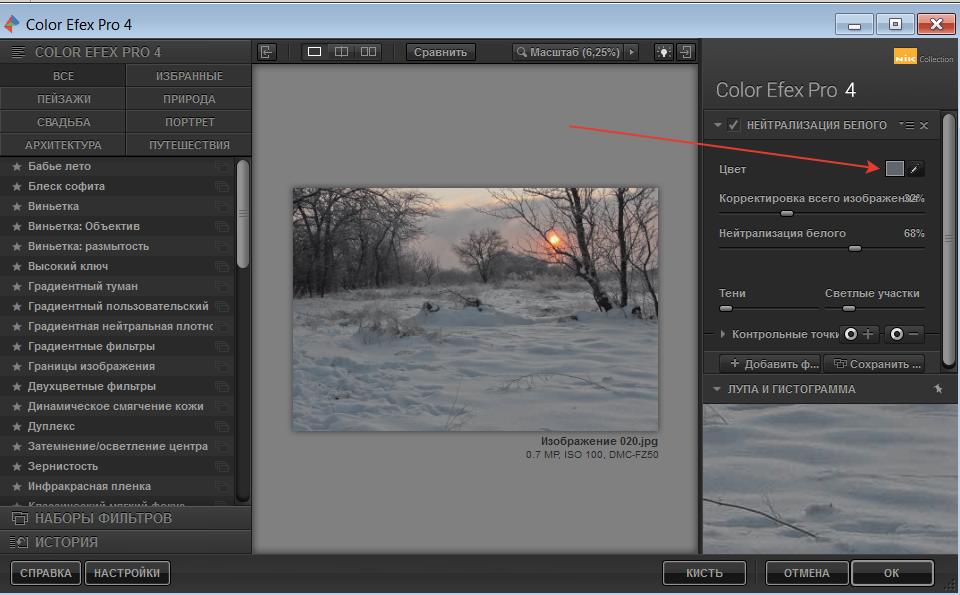The width and height of the screenshot is (960, 595).
Task: Open filter options menu icon for Нейтрализация белого
Action: click(907, 125)
